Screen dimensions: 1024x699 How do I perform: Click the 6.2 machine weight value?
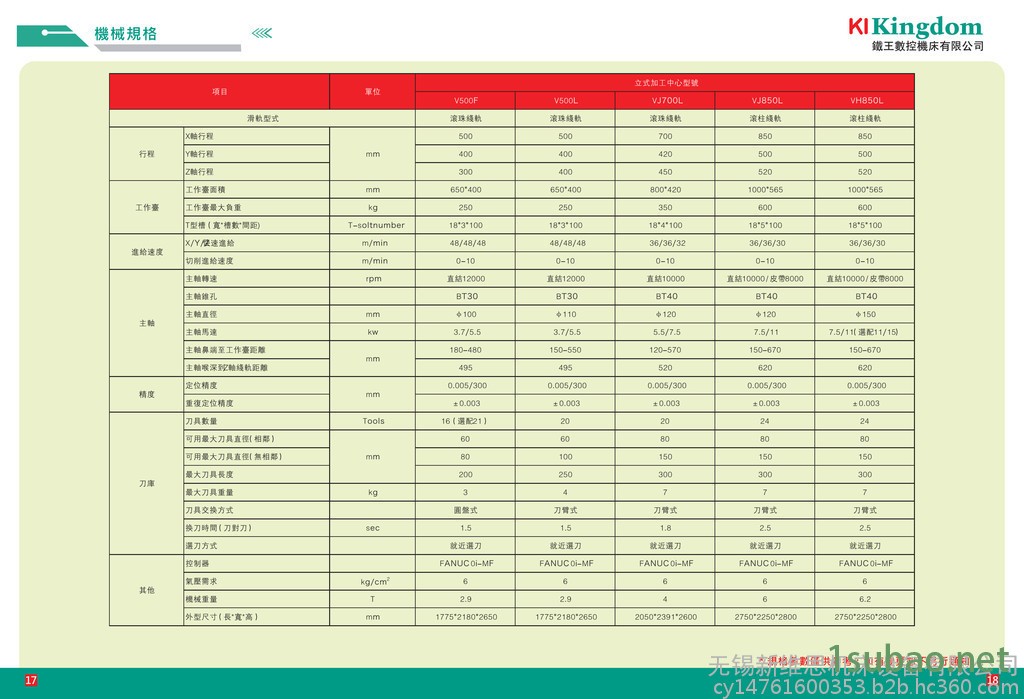[x=865, y=599]
